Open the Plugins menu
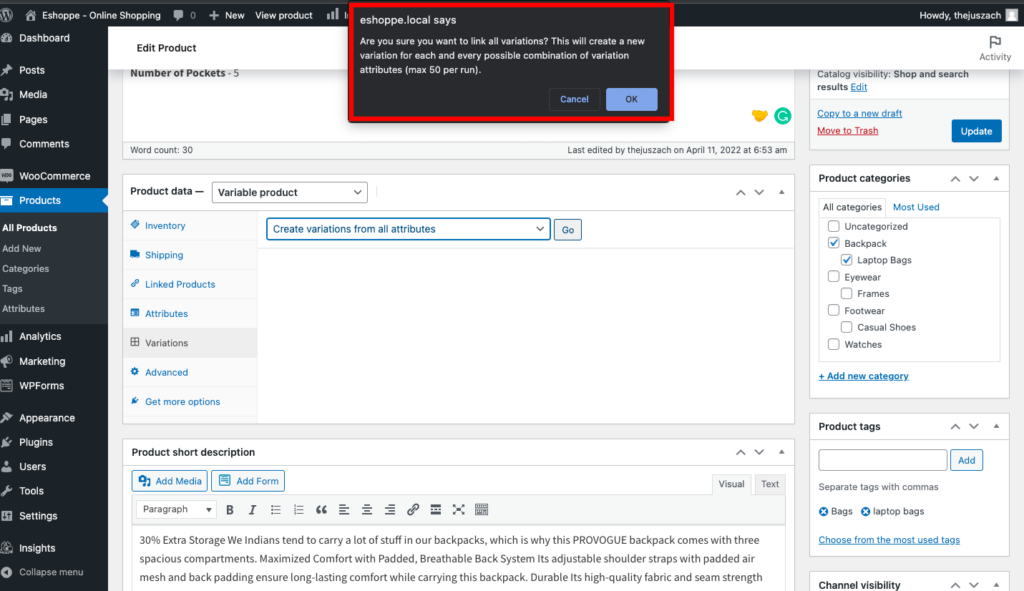The height and width of the screenshot is (591, 1024). (x=35, y=442)
